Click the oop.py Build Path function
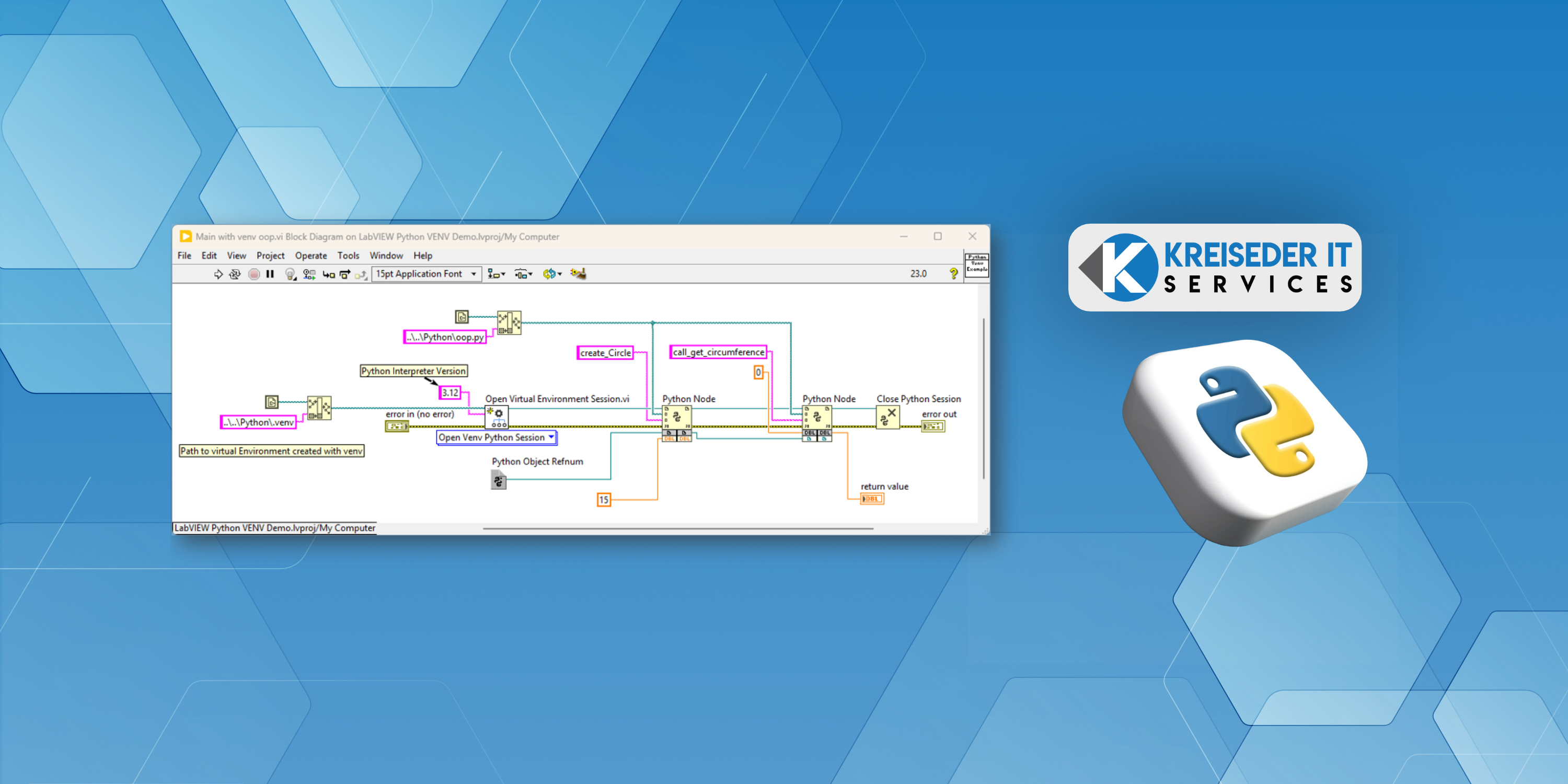Screen dimensions: 1568x784 [x=509, y=322]
